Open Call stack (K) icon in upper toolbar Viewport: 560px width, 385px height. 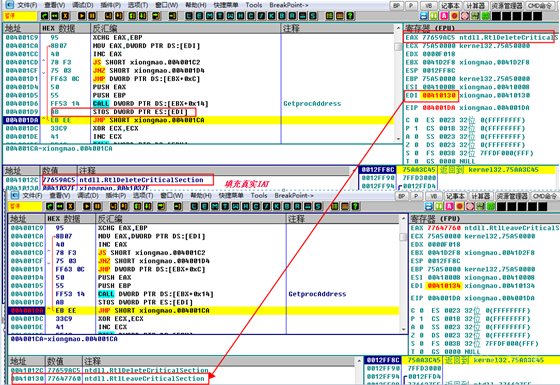pyautogui.click(x=272, y=16)
